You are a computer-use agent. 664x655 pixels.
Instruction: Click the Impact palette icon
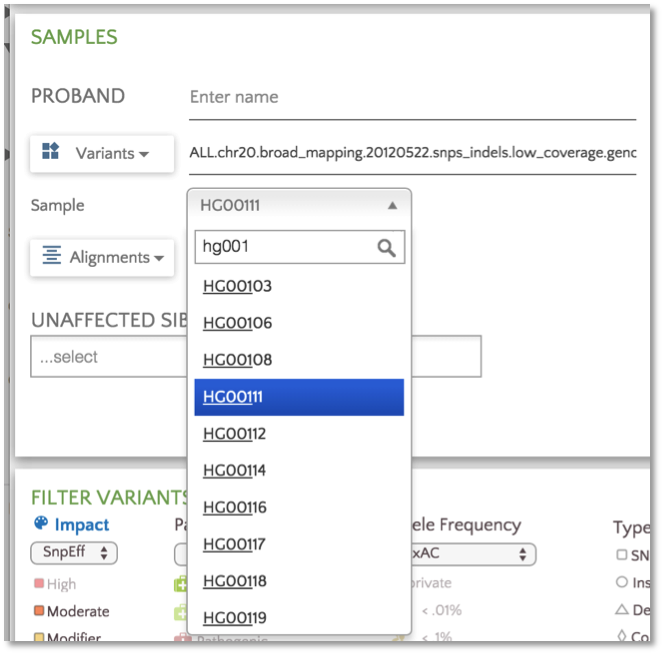(41, 523)
